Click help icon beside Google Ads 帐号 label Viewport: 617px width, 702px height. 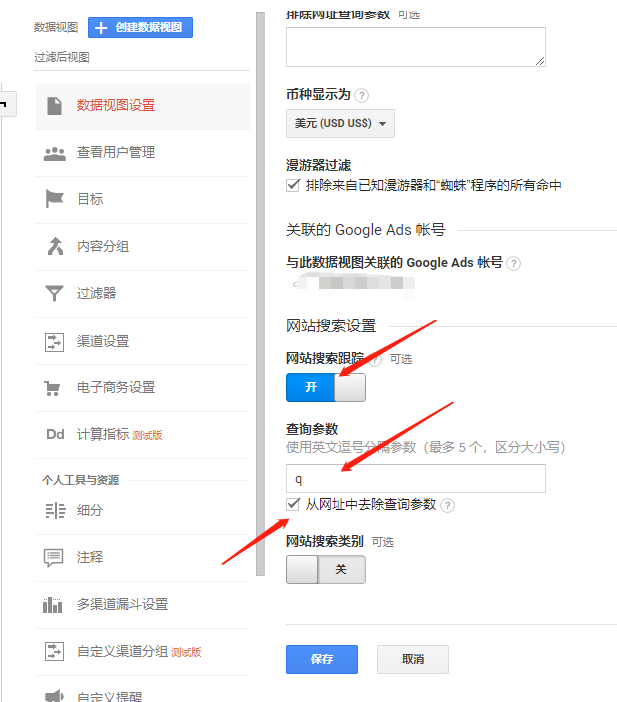(514, 263)
